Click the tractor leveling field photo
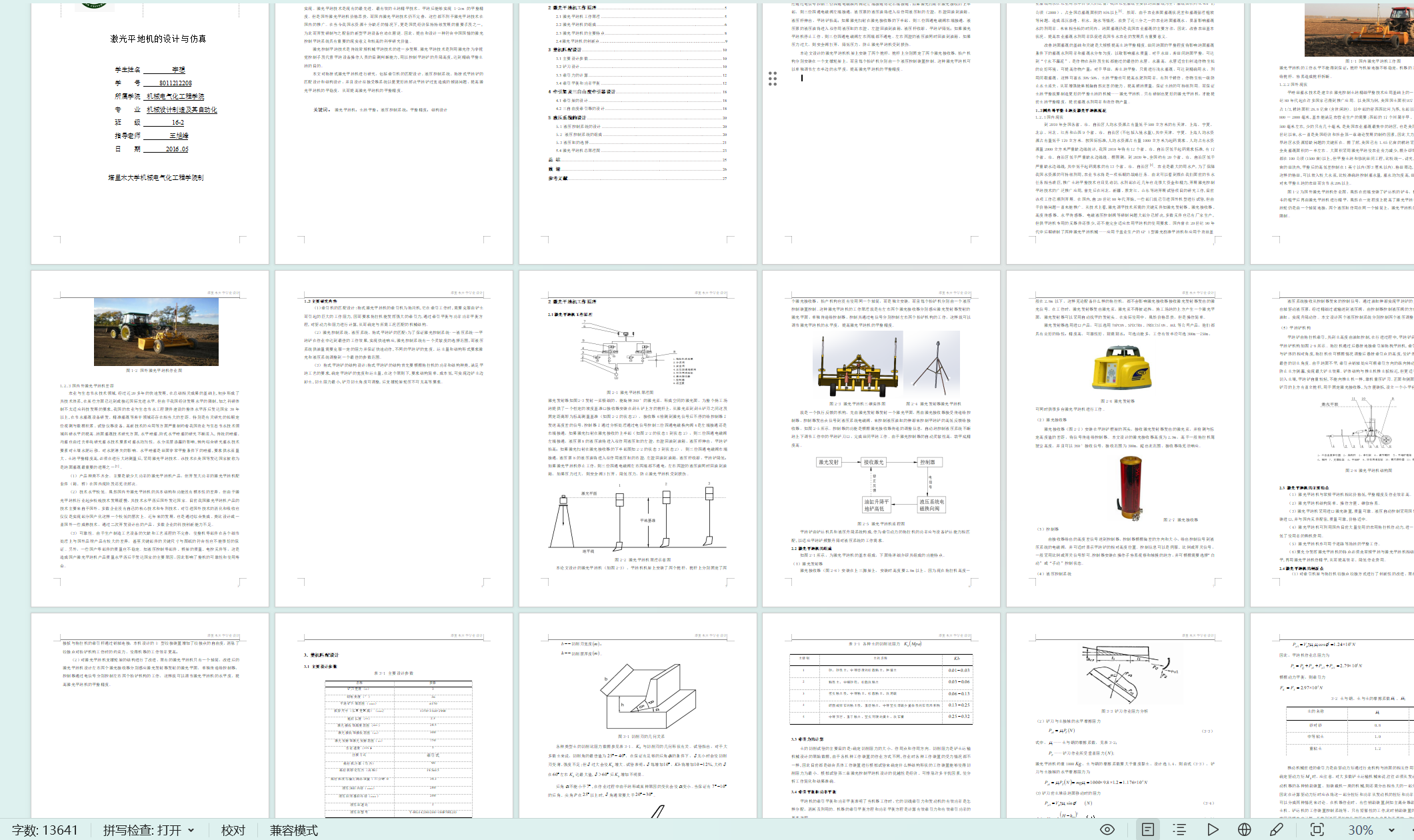Viewport: 1414px width, 840px height. [x=156, y=331]
